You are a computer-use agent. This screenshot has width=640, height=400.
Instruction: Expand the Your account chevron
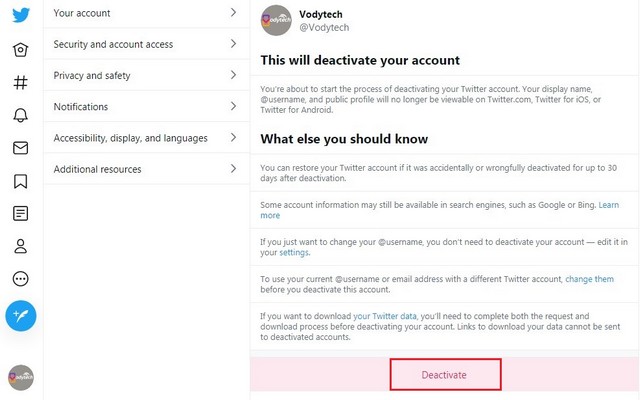[233, 13]
